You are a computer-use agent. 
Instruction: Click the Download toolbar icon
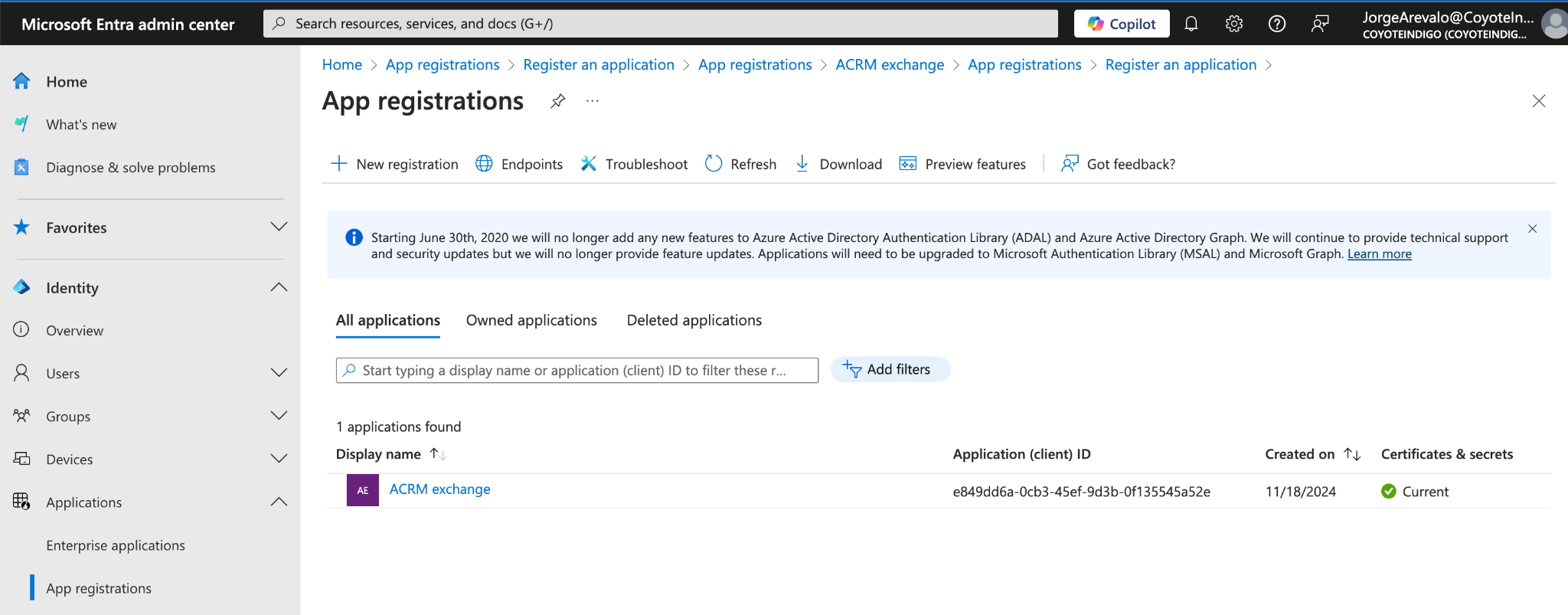tap(802, 164)
